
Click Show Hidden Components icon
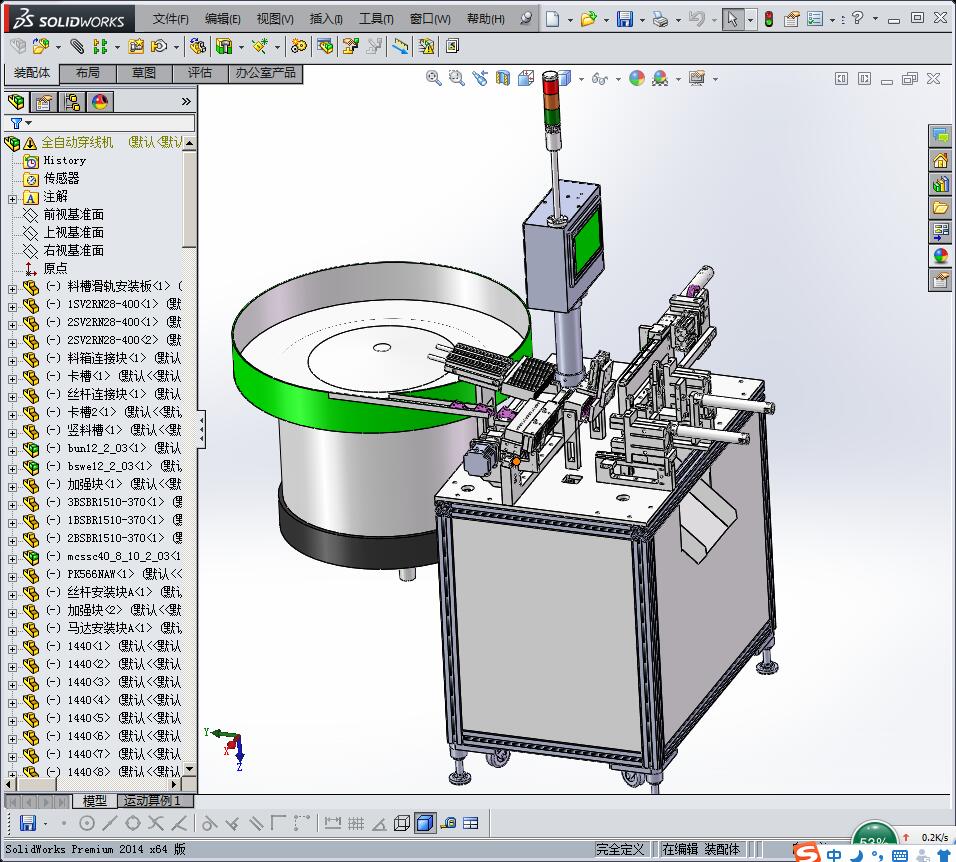pos(197,46)
